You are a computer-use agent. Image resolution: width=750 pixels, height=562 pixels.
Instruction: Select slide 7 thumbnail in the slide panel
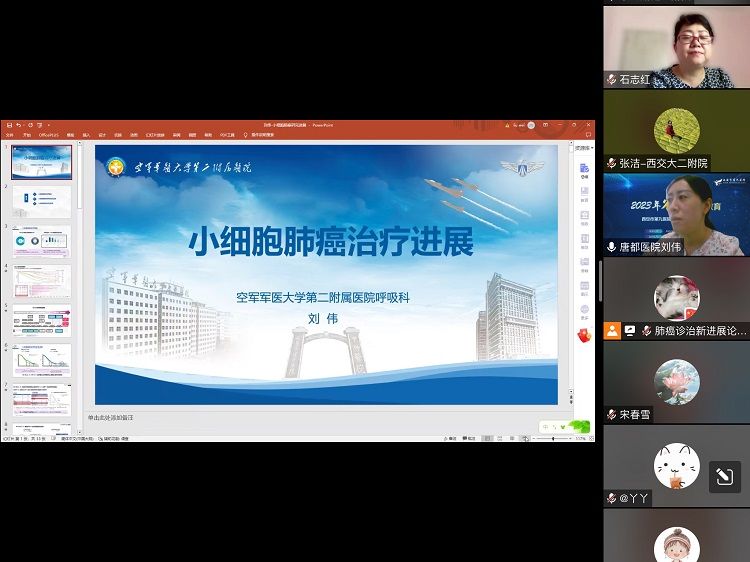(x=42, y=399)
